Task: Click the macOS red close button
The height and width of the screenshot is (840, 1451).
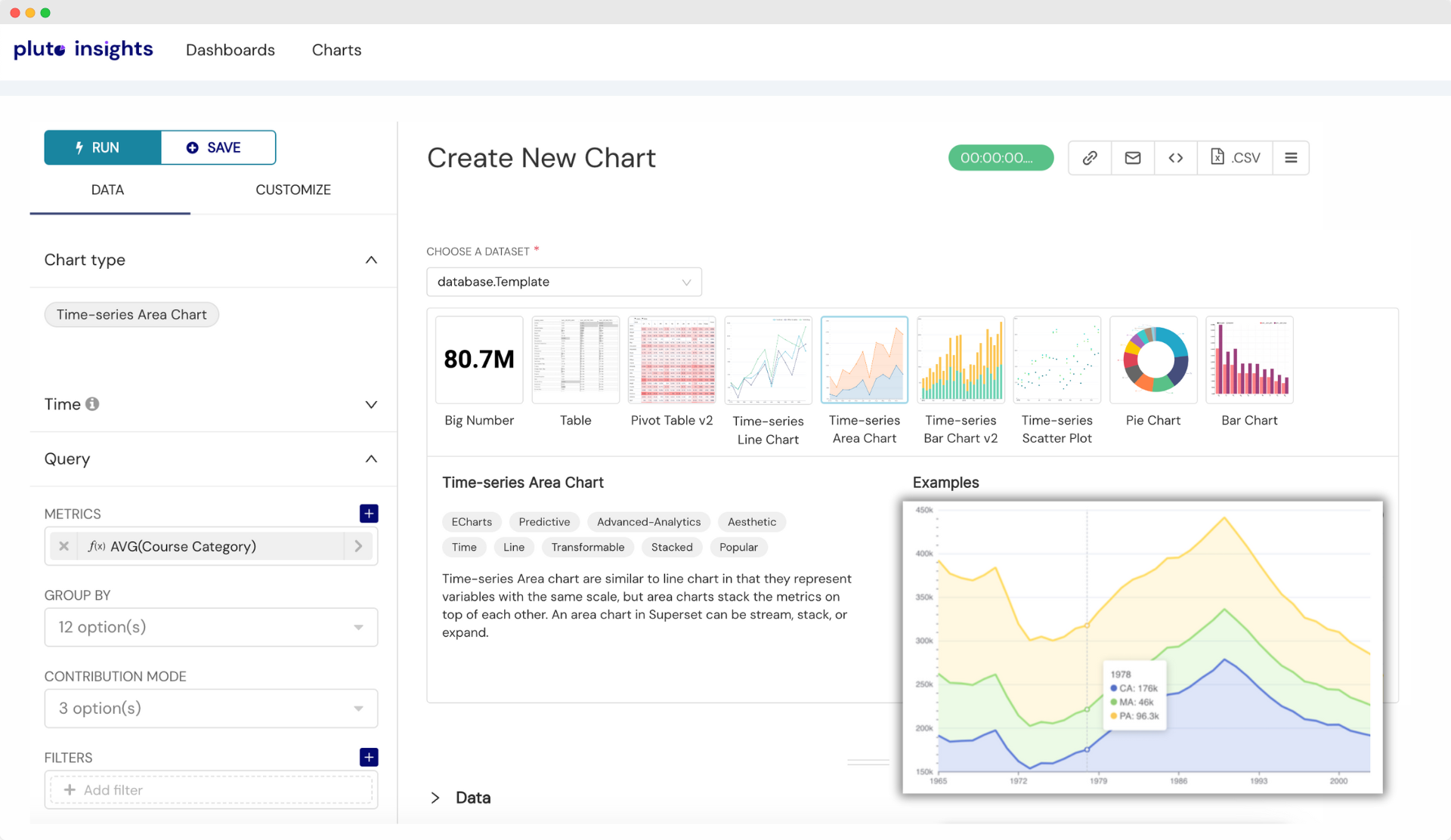Action: tap(15, 13)
